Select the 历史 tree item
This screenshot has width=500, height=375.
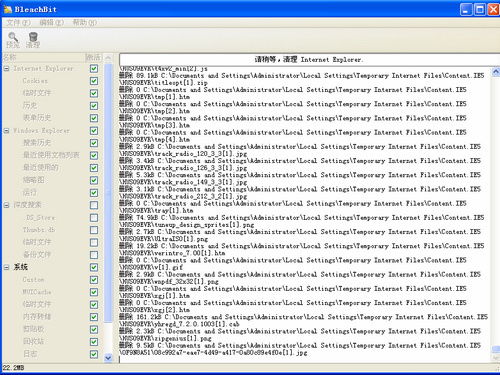(30, 106)
